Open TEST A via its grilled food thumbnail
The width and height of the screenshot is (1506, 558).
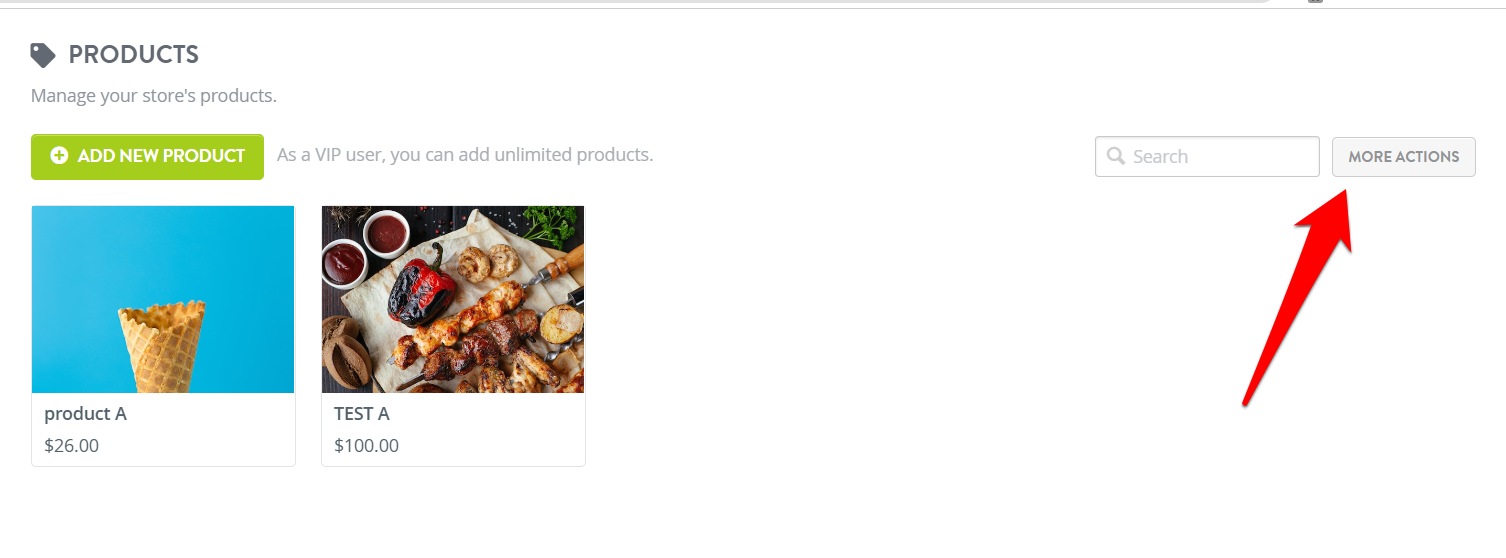(453, 299)
